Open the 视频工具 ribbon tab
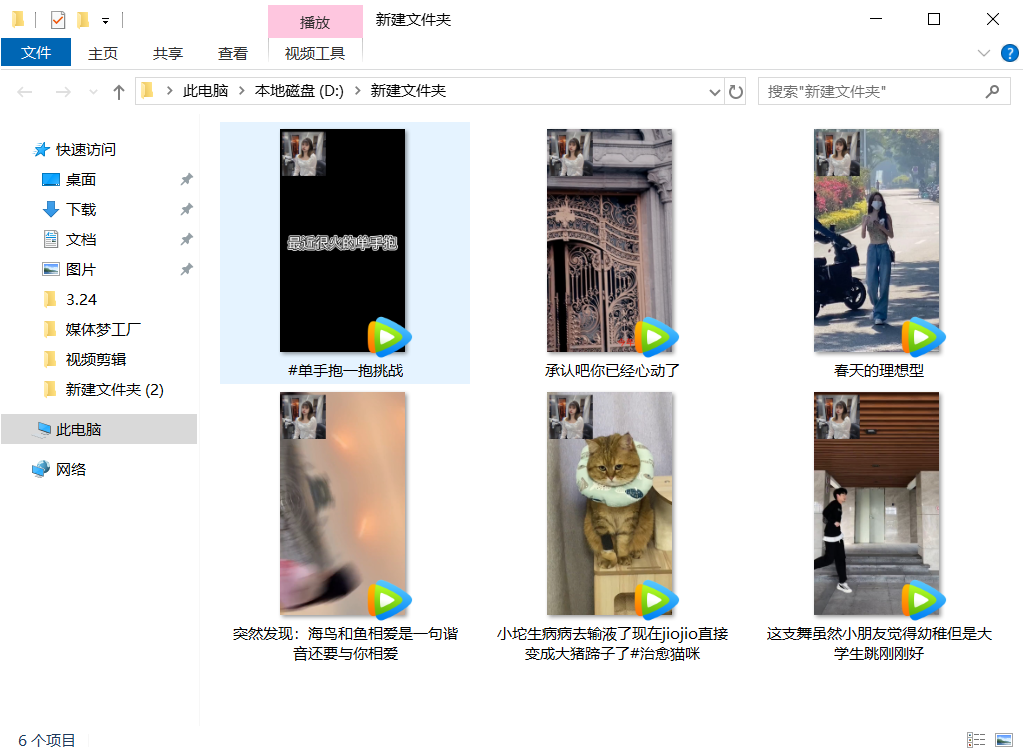The height and width of the screenshot is (756, 1024). tap(315, 54)
